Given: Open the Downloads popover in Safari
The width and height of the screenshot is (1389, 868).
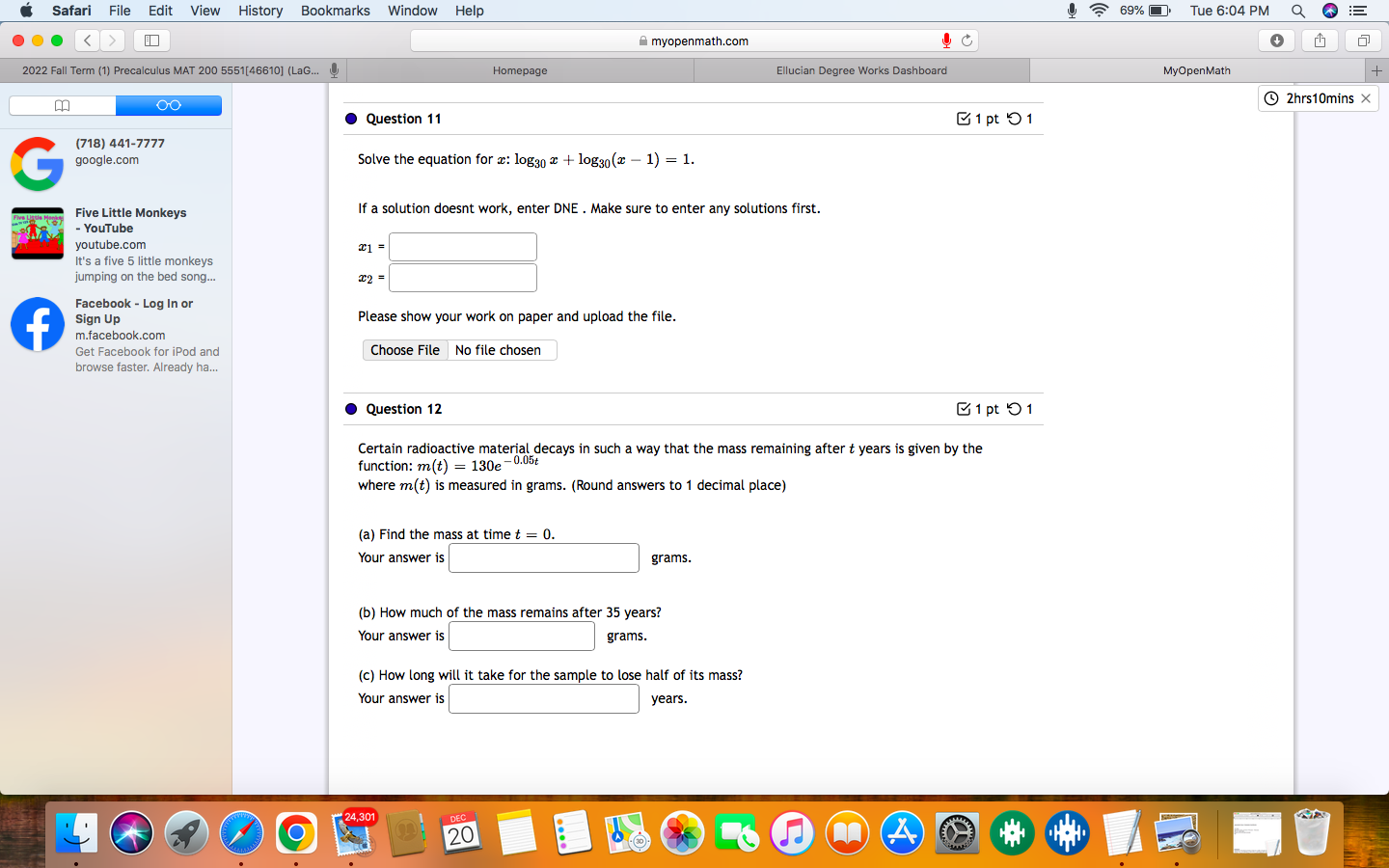Looking at the screenshot, I should pyautogui.click(x=1276, y=41).
